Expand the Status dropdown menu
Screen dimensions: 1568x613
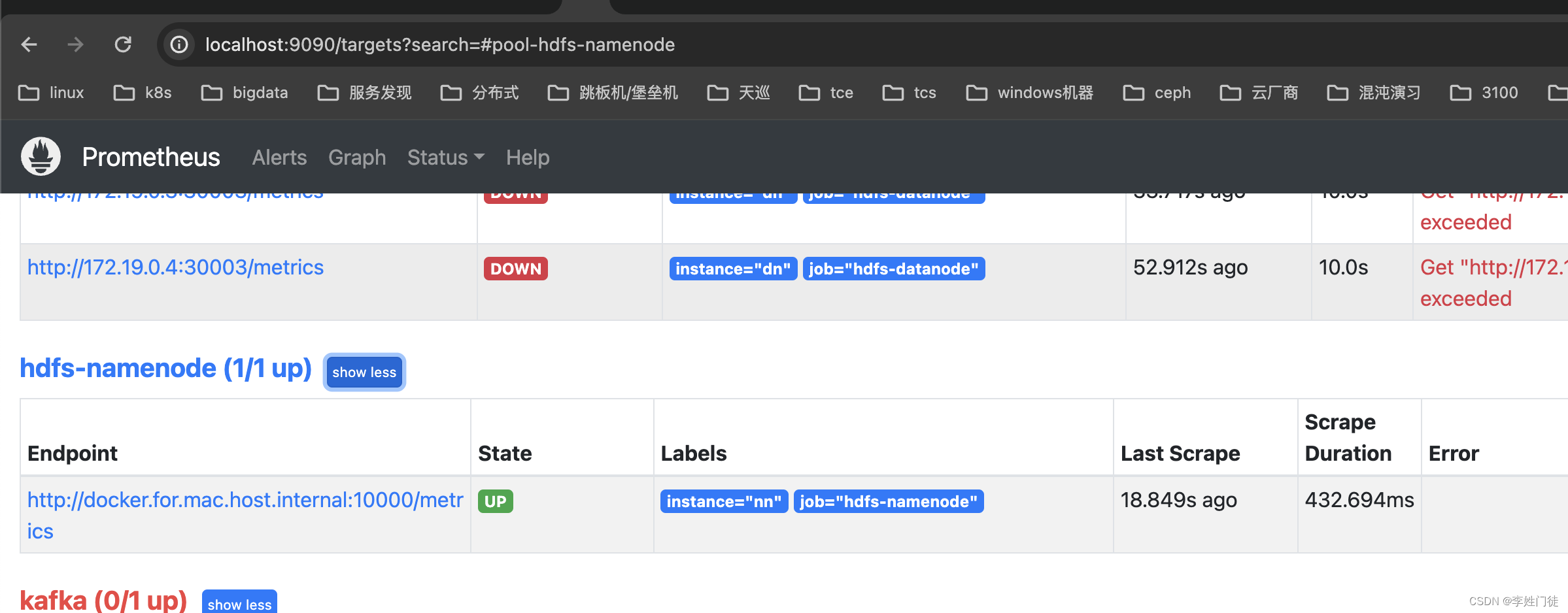tap(445, 157)
